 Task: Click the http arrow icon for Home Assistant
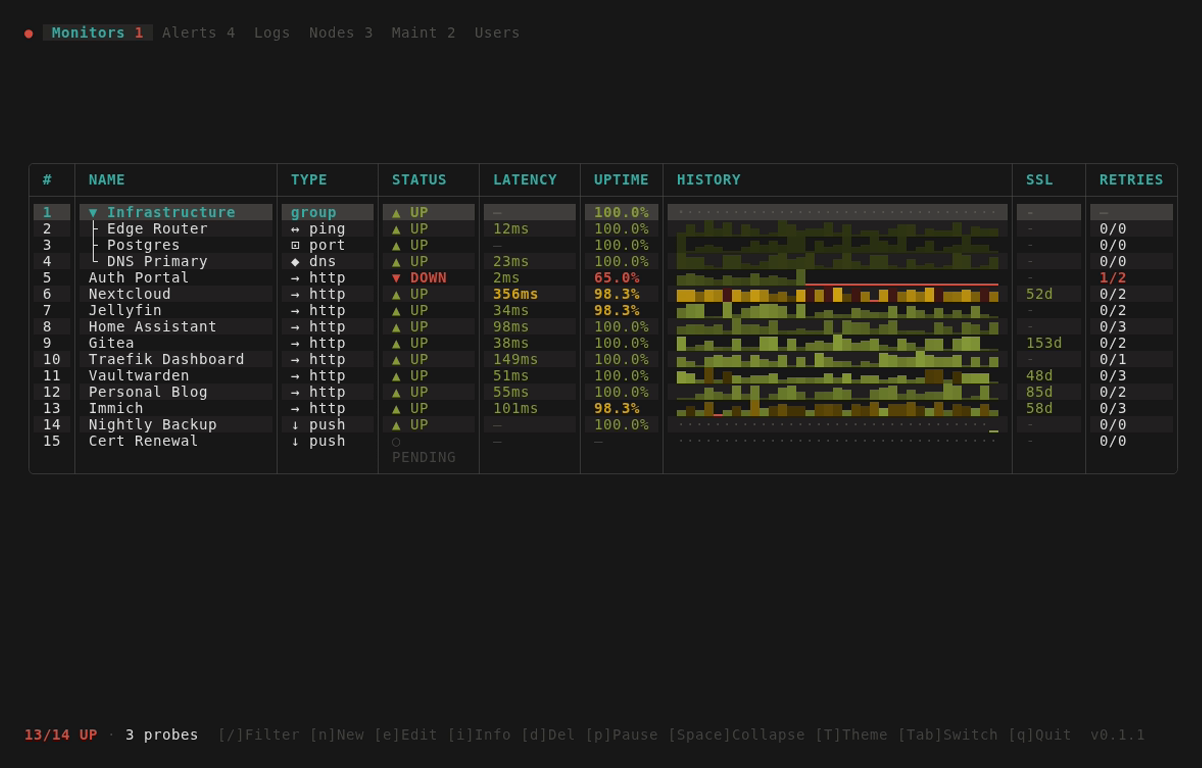coord(296,327)
